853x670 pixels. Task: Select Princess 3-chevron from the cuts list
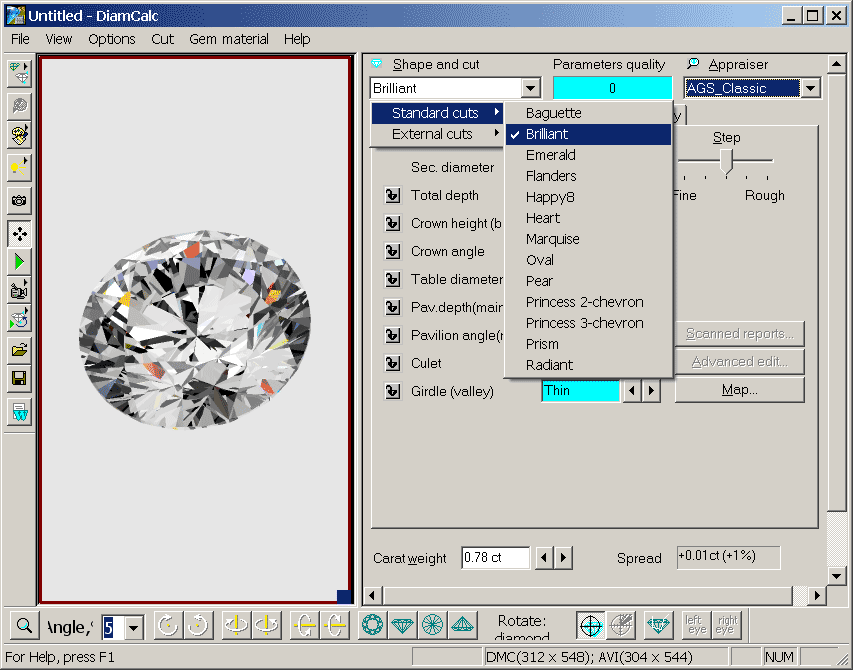coord(584,323)
